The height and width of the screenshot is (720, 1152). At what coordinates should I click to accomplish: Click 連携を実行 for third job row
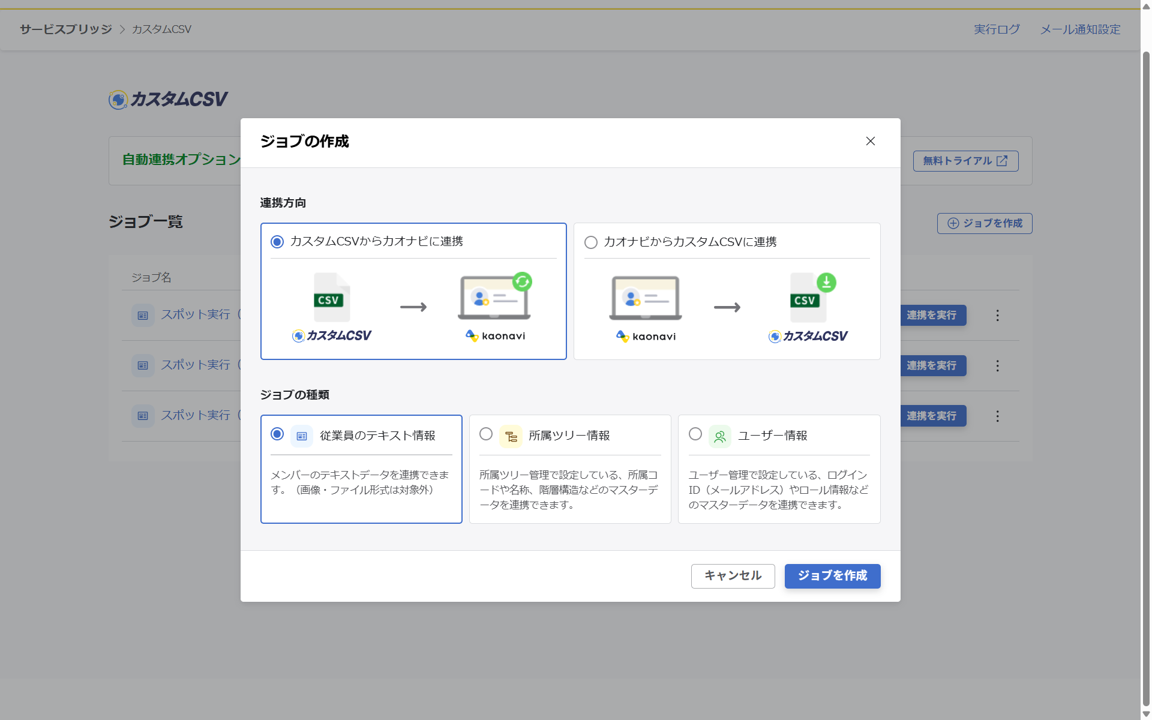(x=933, y=416)
